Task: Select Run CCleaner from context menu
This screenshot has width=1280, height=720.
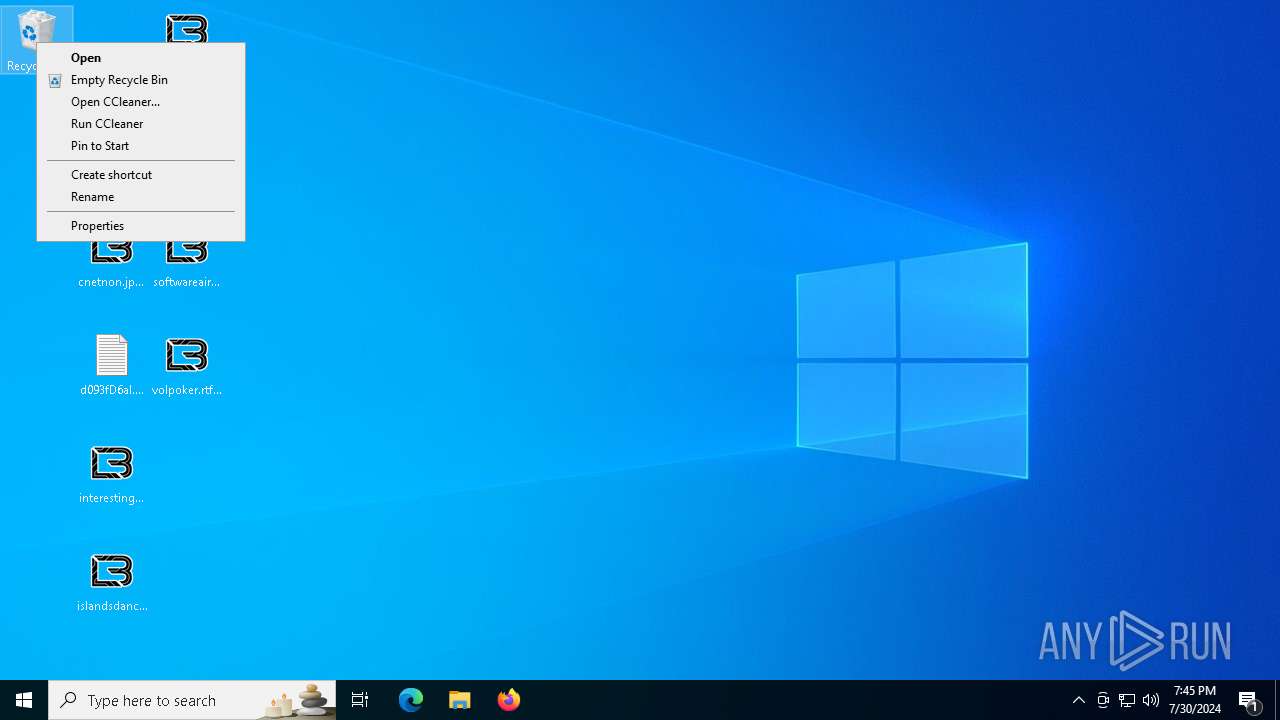Action: [141, 124]
